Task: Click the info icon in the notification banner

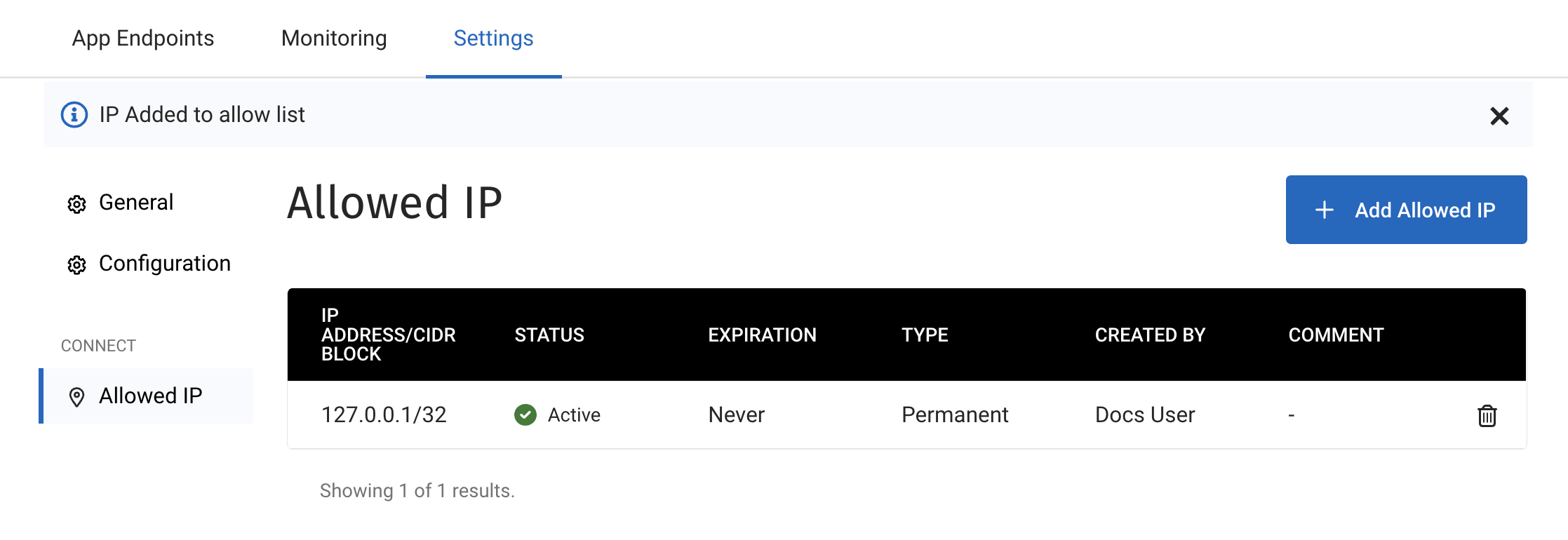Action: [72, 114]
